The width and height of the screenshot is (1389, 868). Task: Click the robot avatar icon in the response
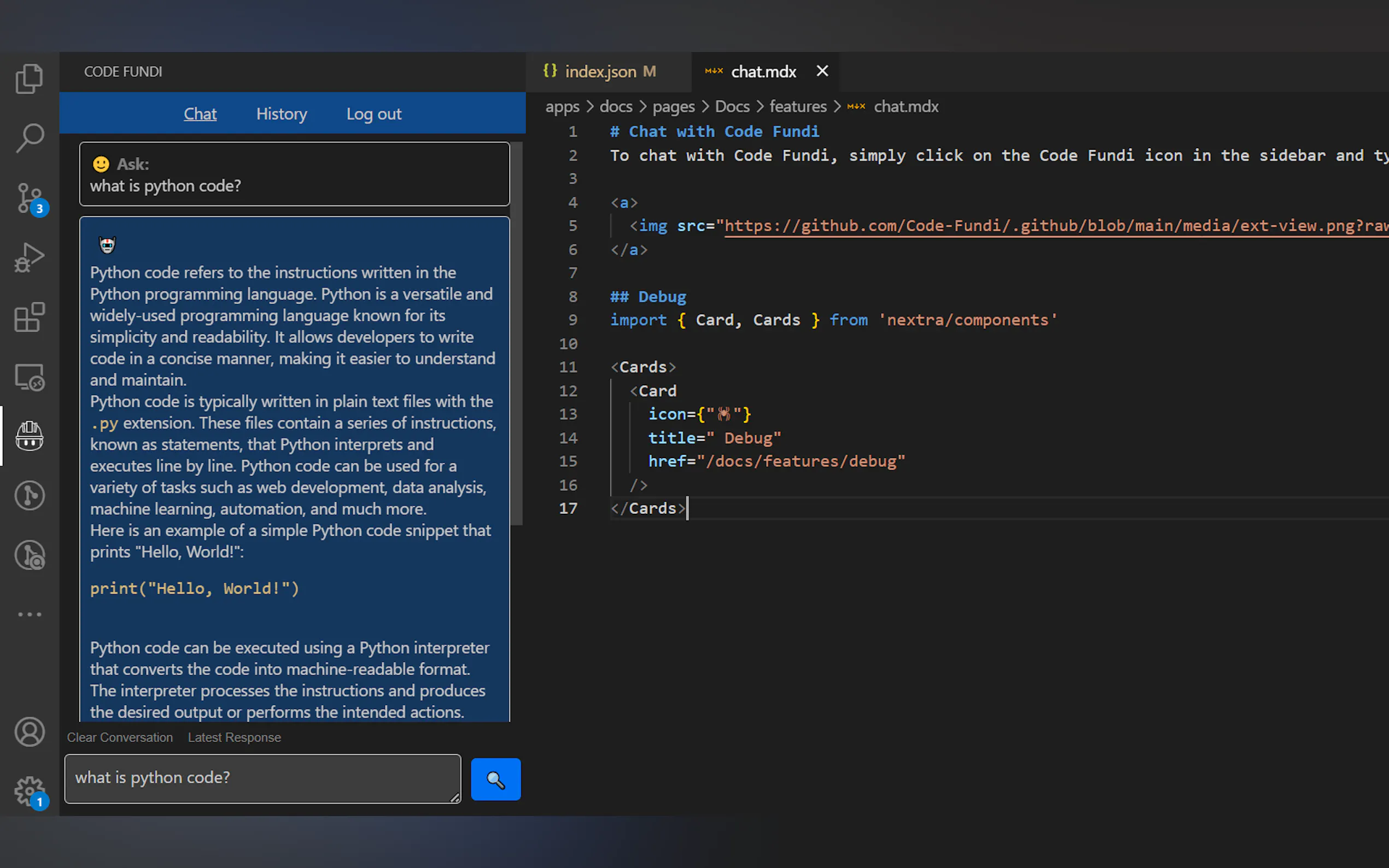coord(107,245)
